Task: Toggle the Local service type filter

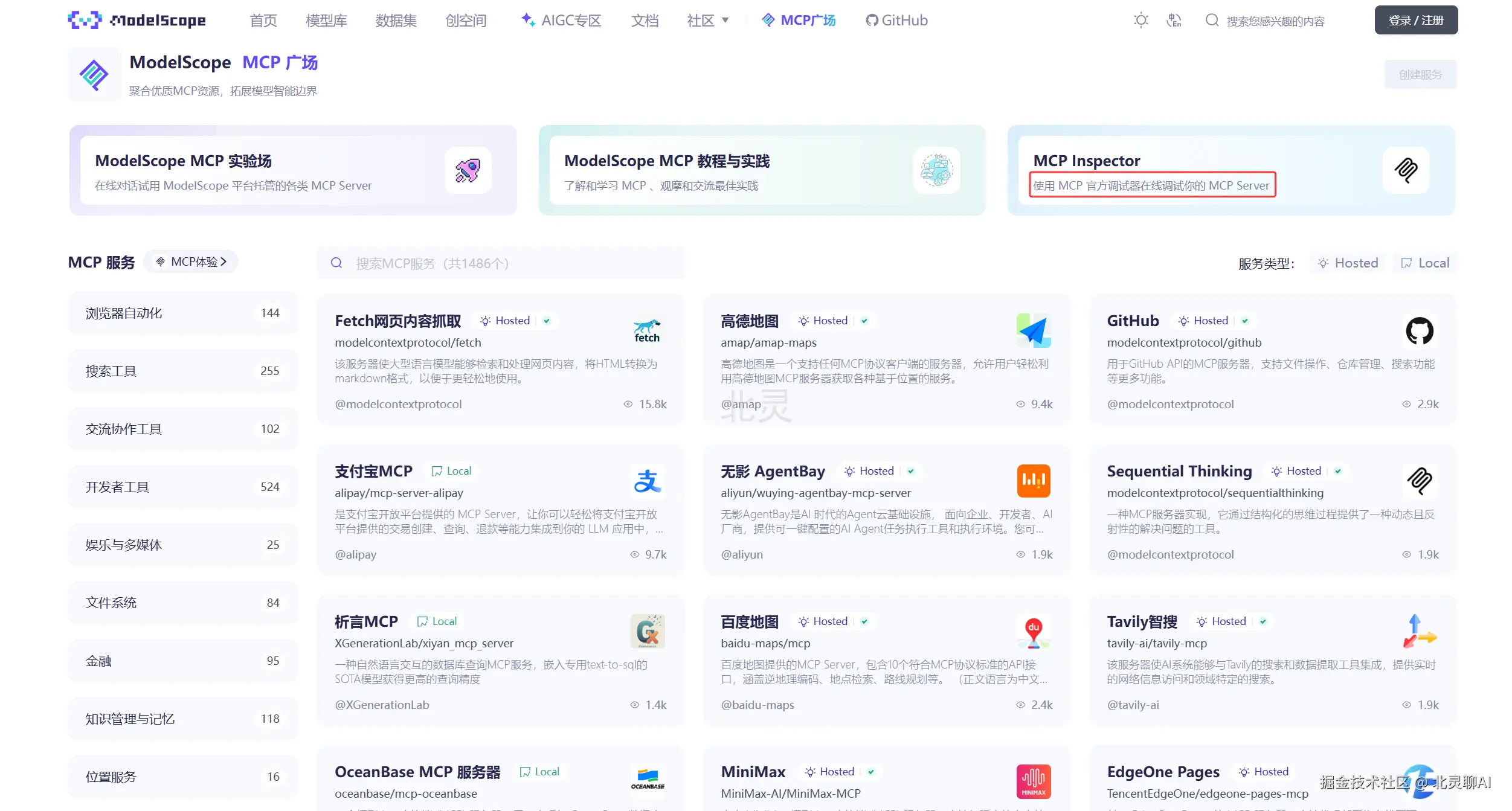Action: click(1425, 263)
